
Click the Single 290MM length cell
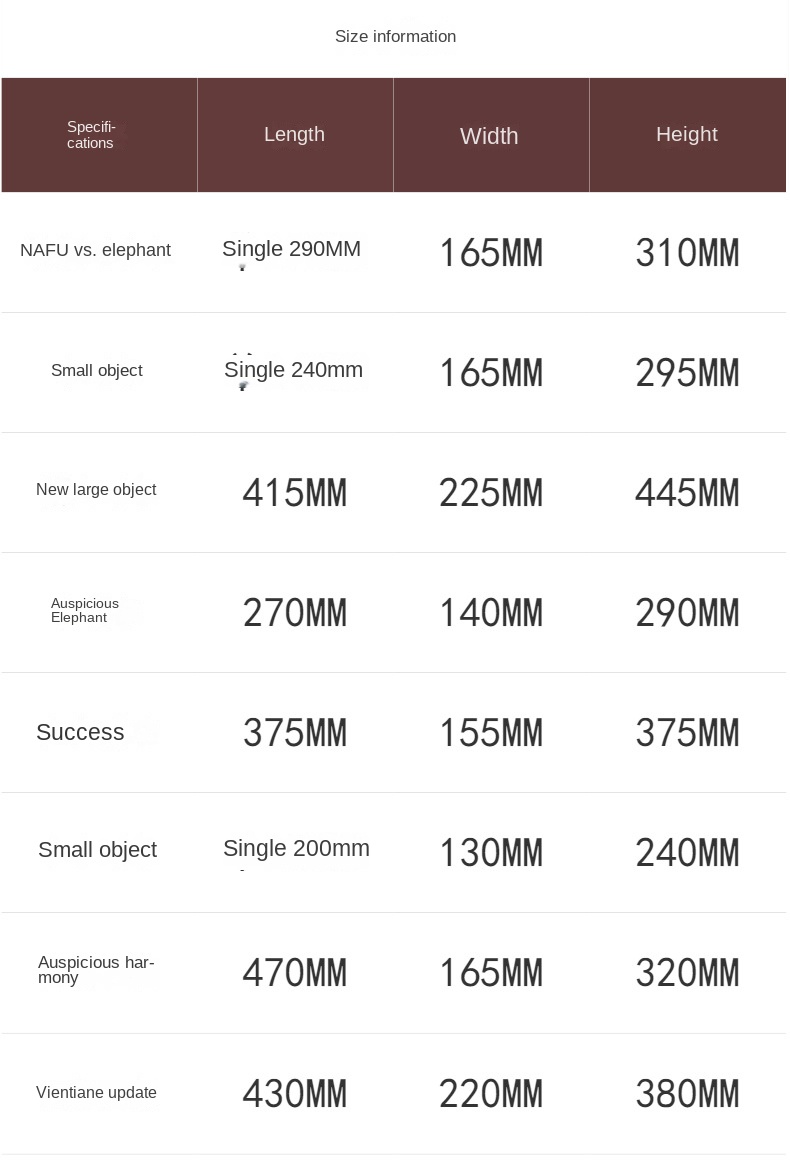291,249
